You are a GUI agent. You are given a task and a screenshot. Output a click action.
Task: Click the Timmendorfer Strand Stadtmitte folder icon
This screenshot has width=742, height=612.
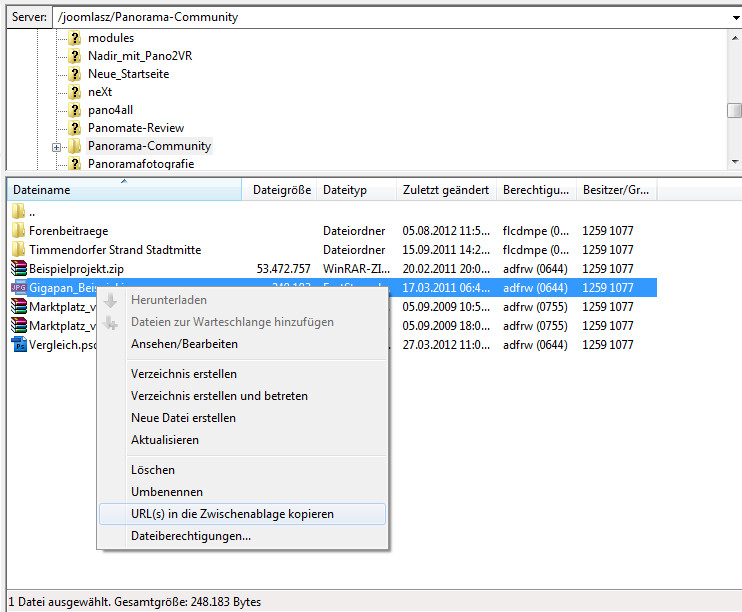coord(19,250)
